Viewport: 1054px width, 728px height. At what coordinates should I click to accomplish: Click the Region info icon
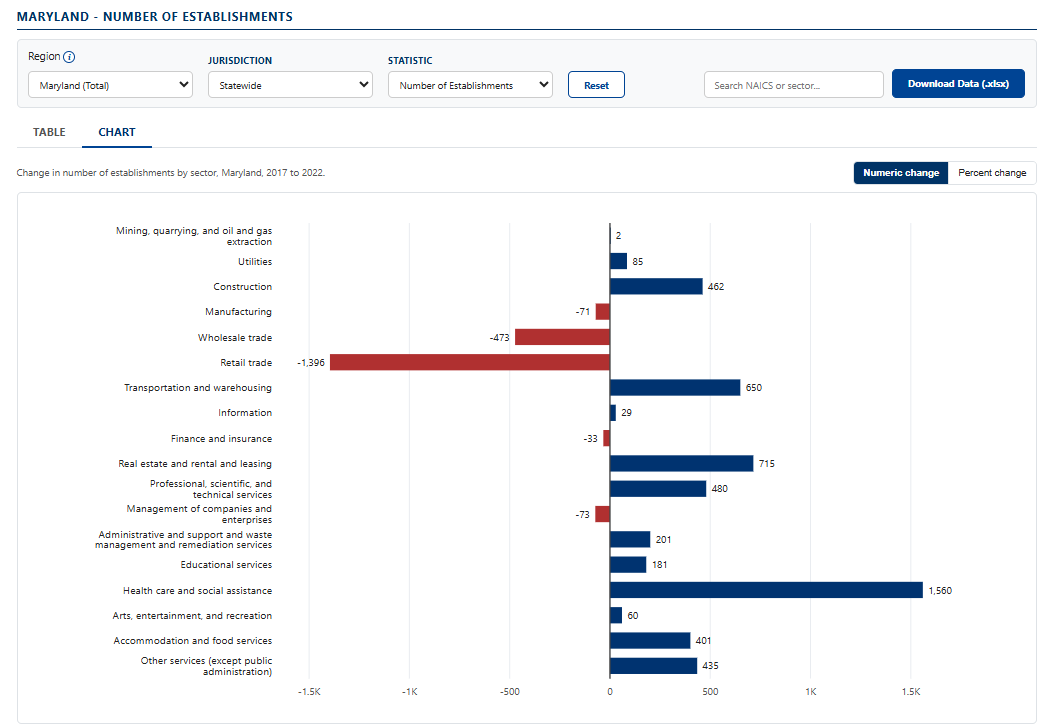(69, 57)
